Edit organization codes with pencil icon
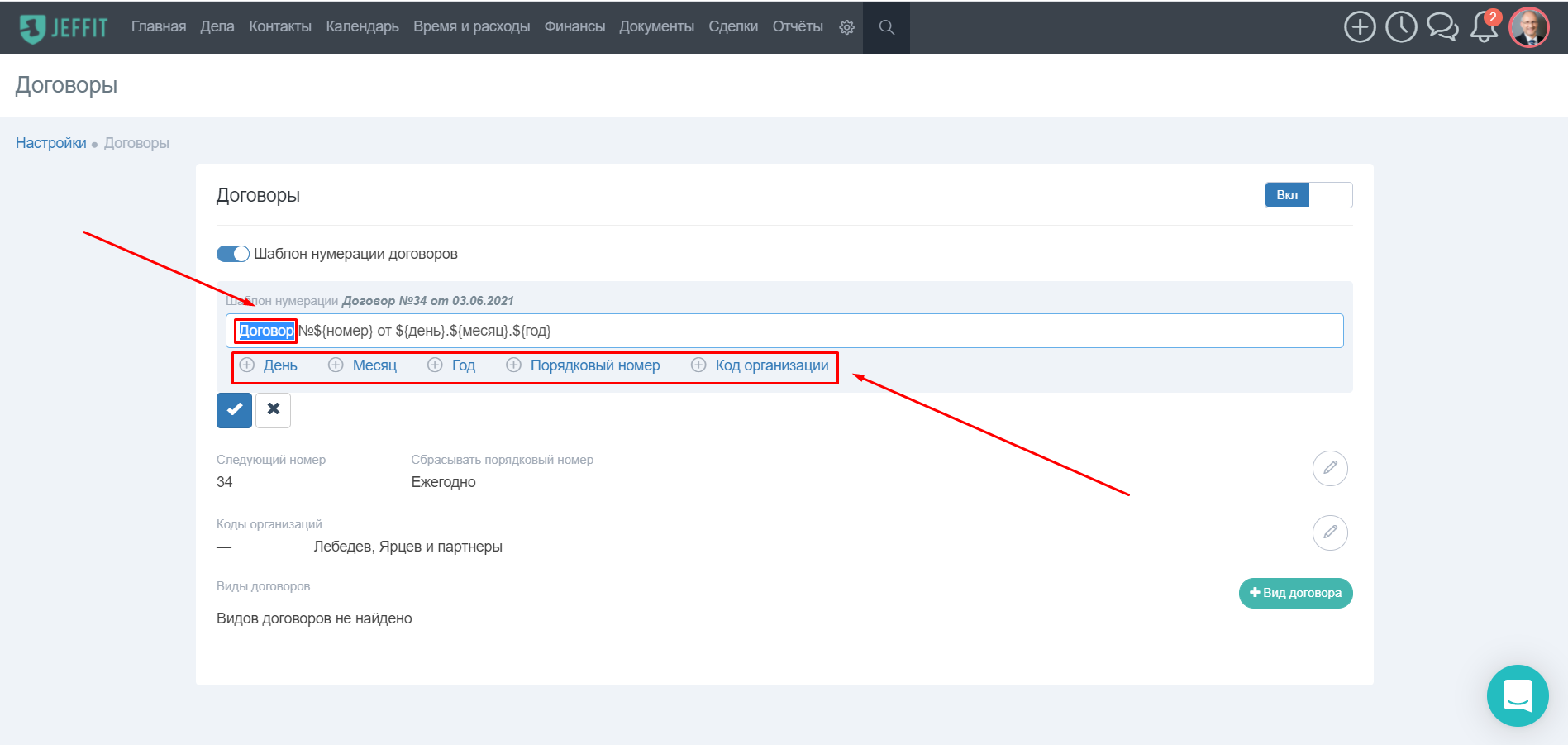Viewport: 1568px width, 745px height. tap(1330, 532)
